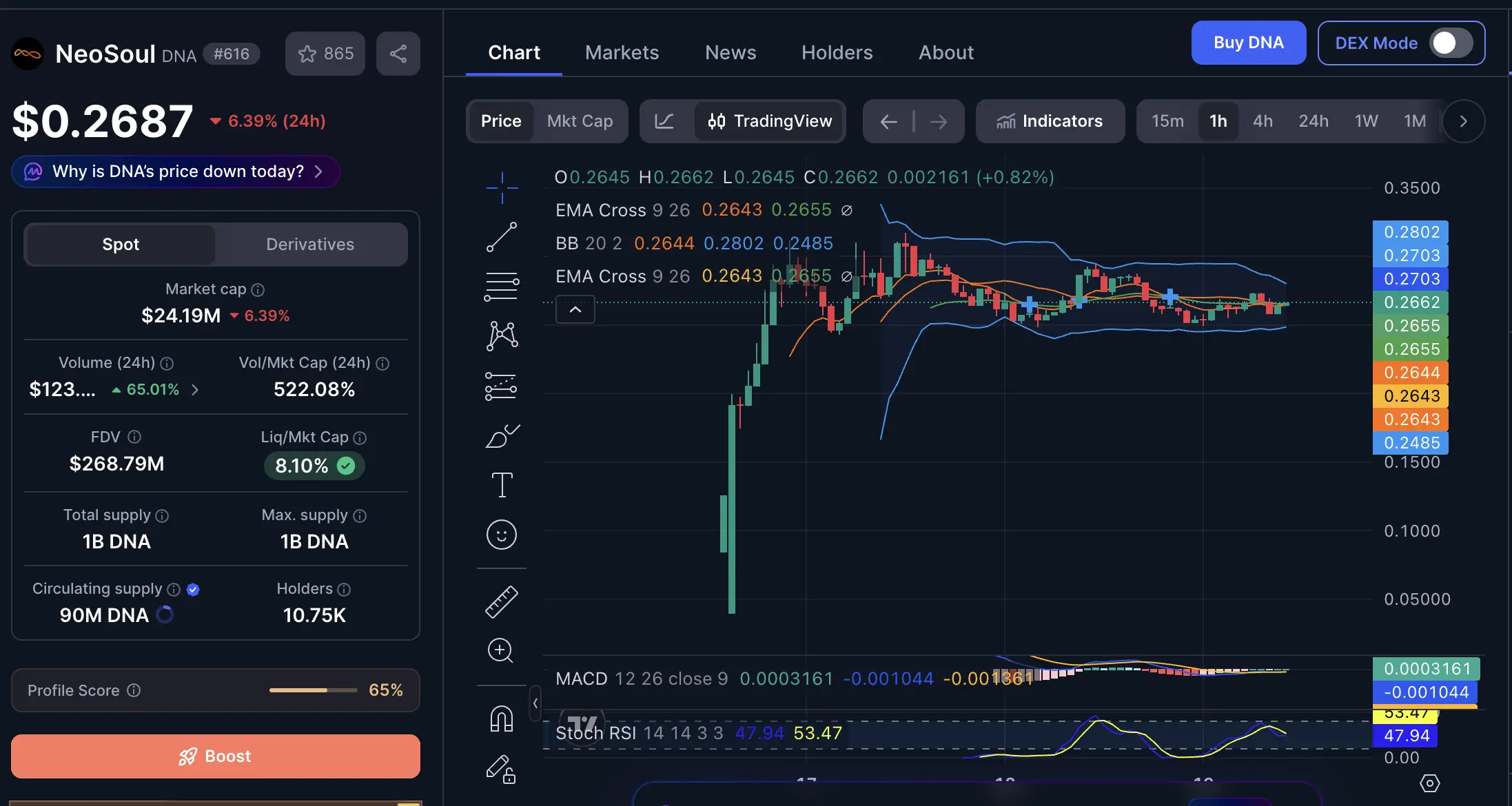1512x806 pixels.
Task: Select the Price chart option
Action: coord(501,121)
